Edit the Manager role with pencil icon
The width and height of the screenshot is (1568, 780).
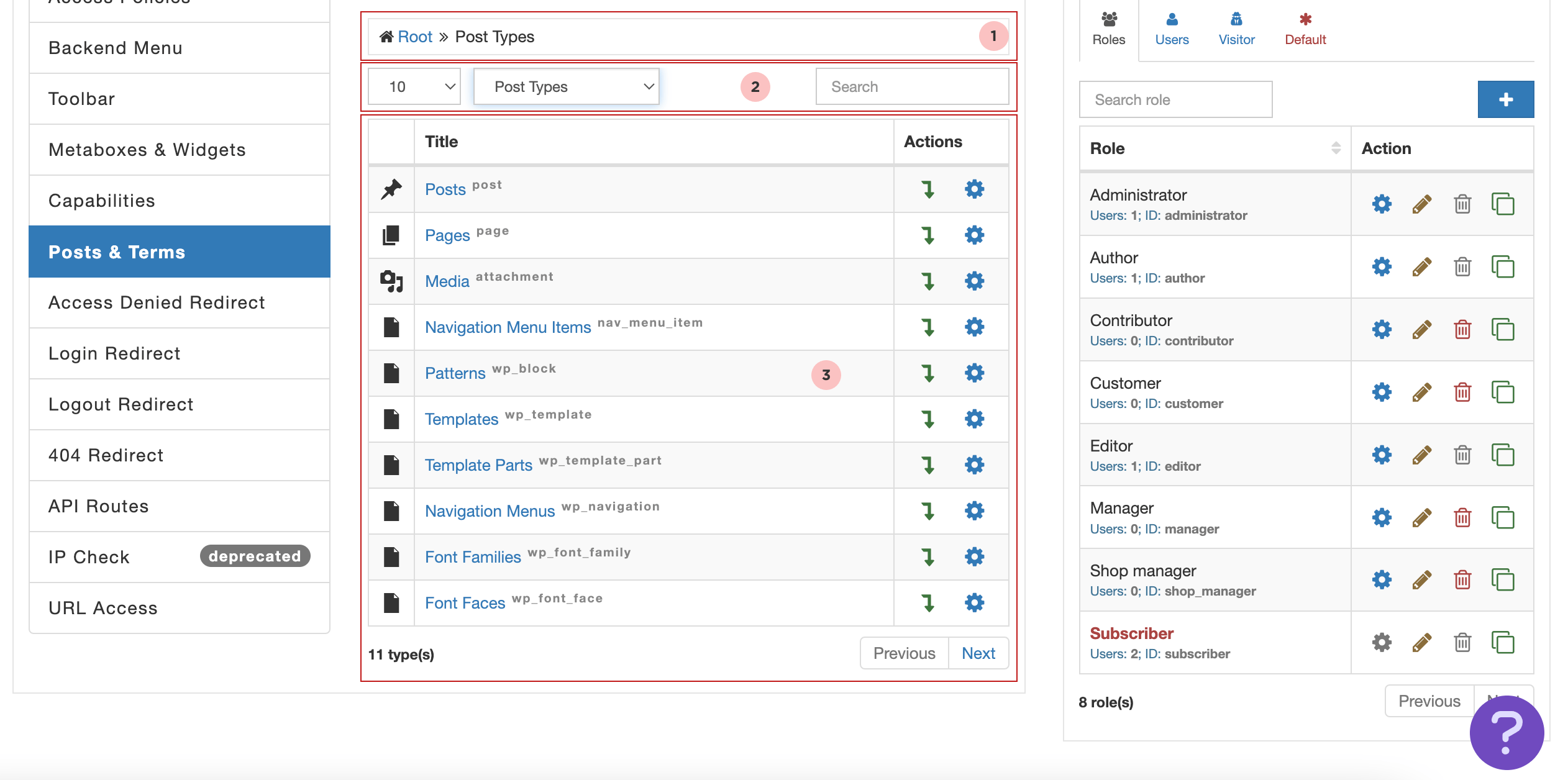pyautogui.click(x=1422, y=517)
